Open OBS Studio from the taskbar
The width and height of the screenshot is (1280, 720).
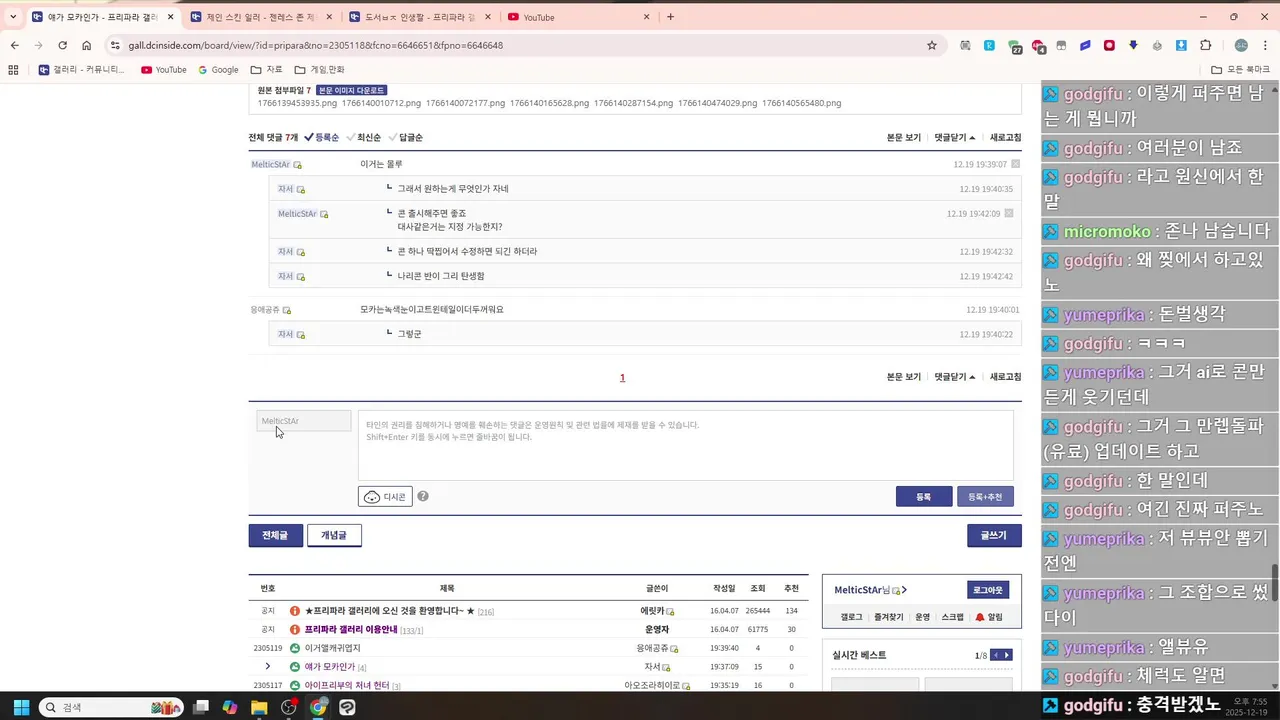pos(289,707)
